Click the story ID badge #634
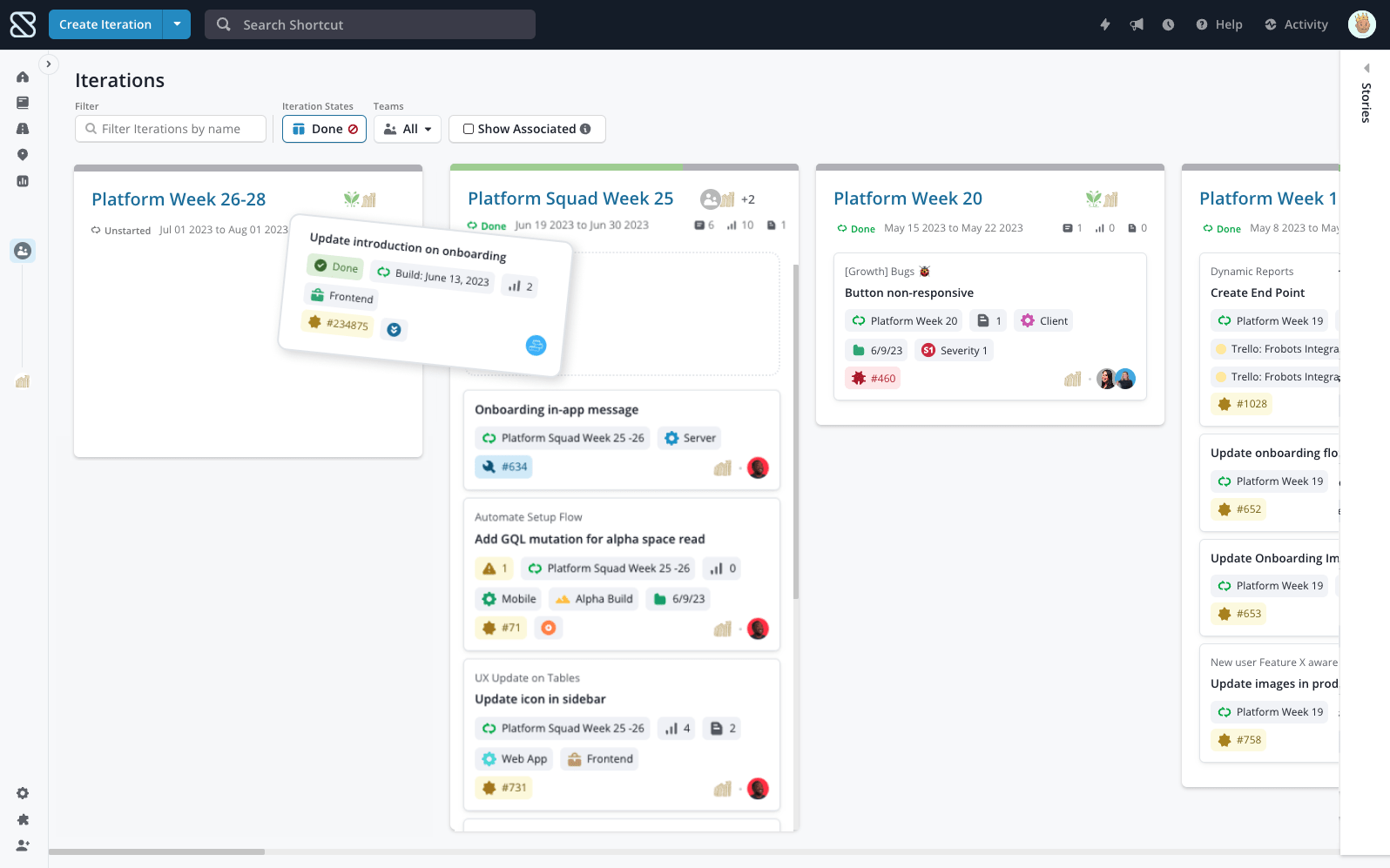Screen dimensions: 1390x868 [x=503, y=467]
